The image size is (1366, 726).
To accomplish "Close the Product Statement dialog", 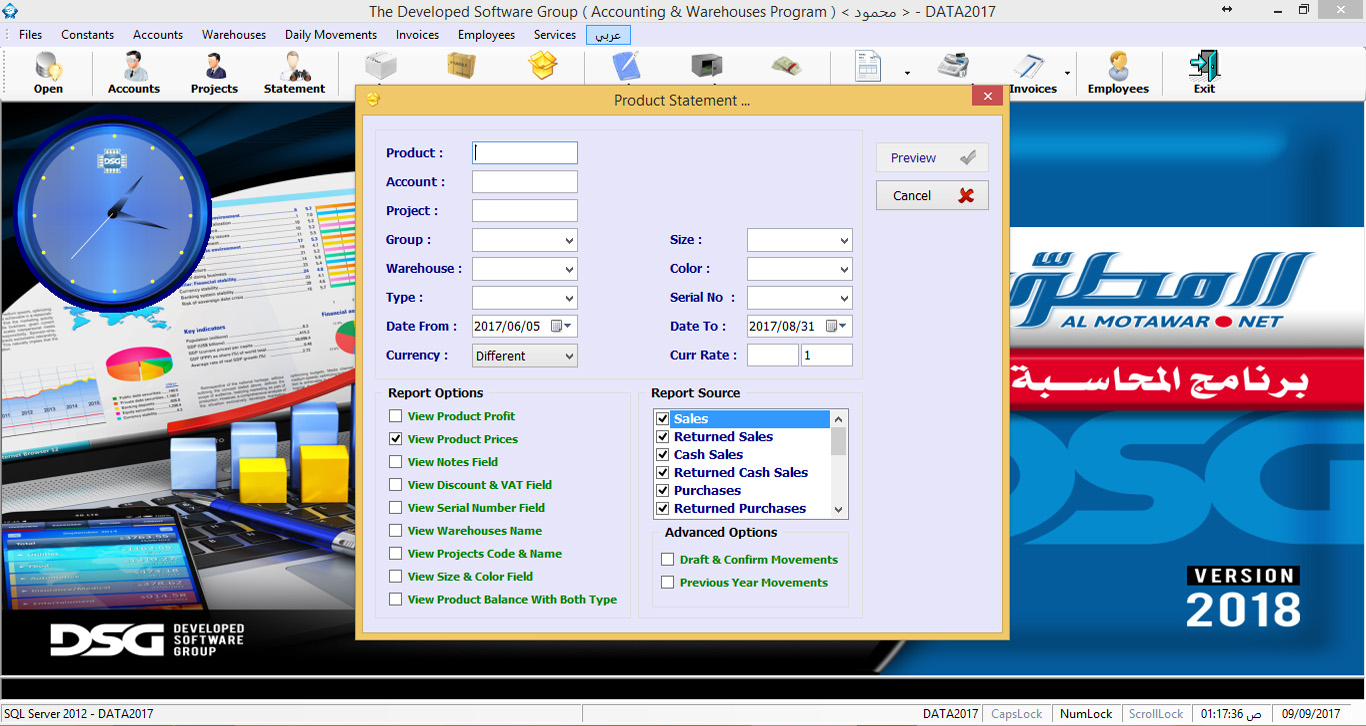I will click(x=987, y=96).
